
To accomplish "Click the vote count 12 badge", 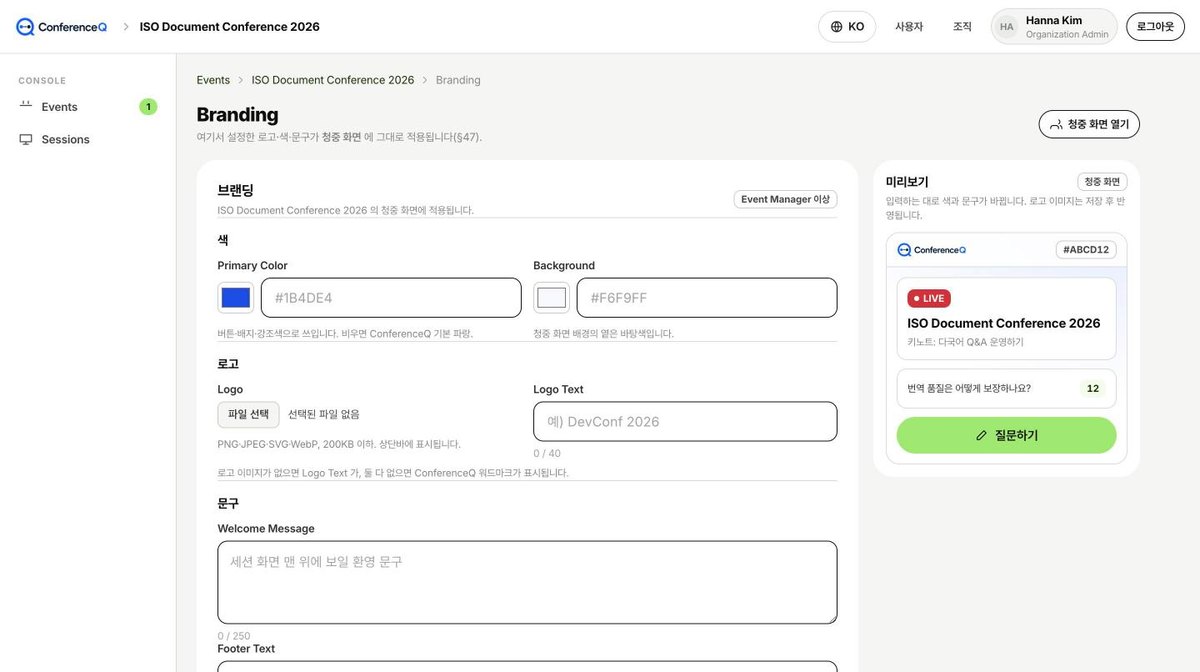I will click(1093, 389).
